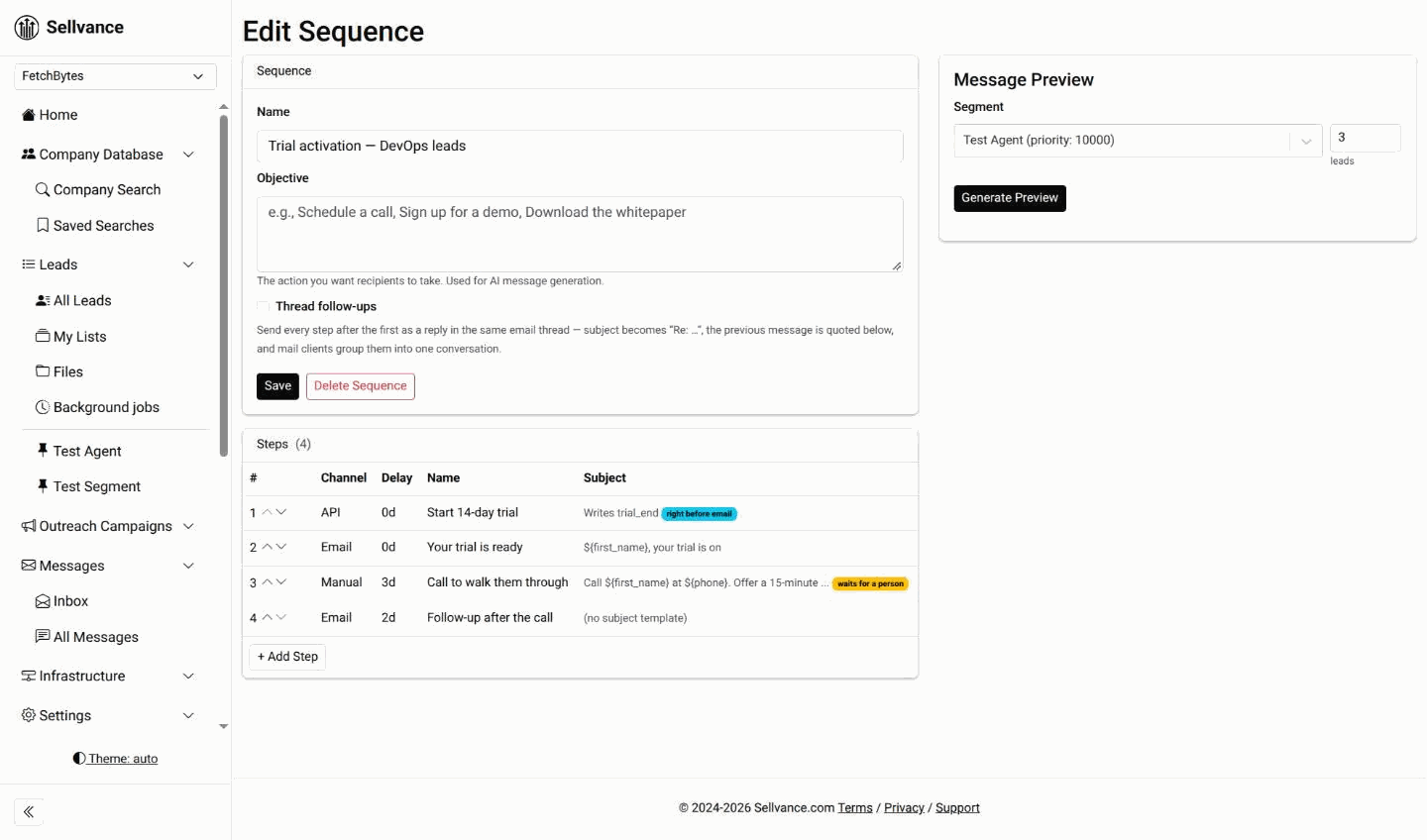Move step 4 up using arrow
This screenshot has width=1427, height=840.
click(267, 617)
